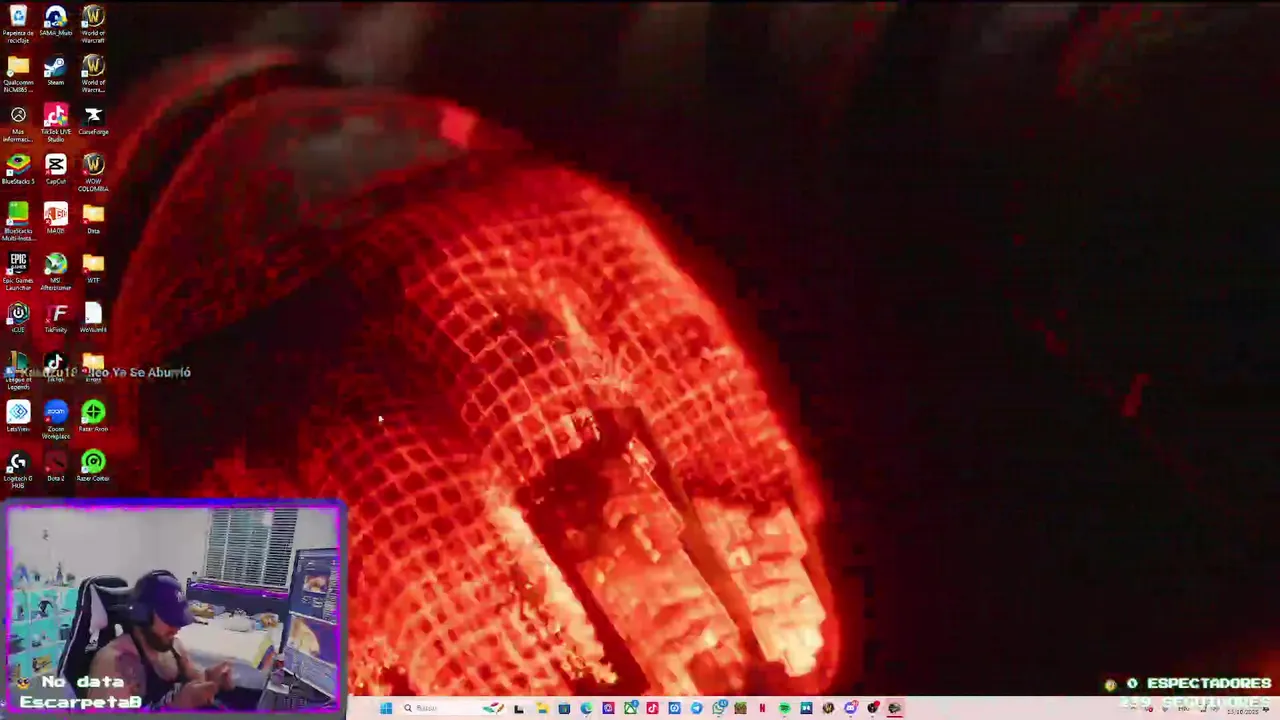Open Netflix from the taskbar
The height and width of the screenshot is (720, 1280).
pos(762,708)
